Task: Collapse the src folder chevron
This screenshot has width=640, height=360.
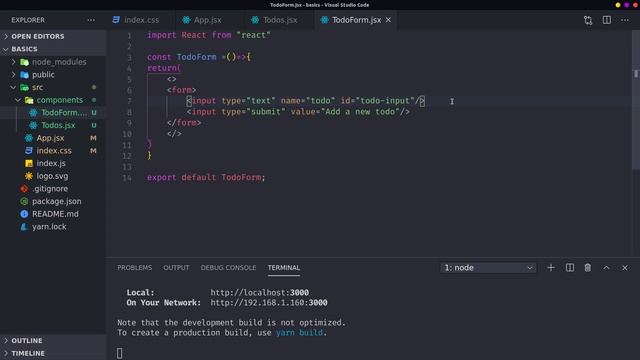Action: coord(13,87)
